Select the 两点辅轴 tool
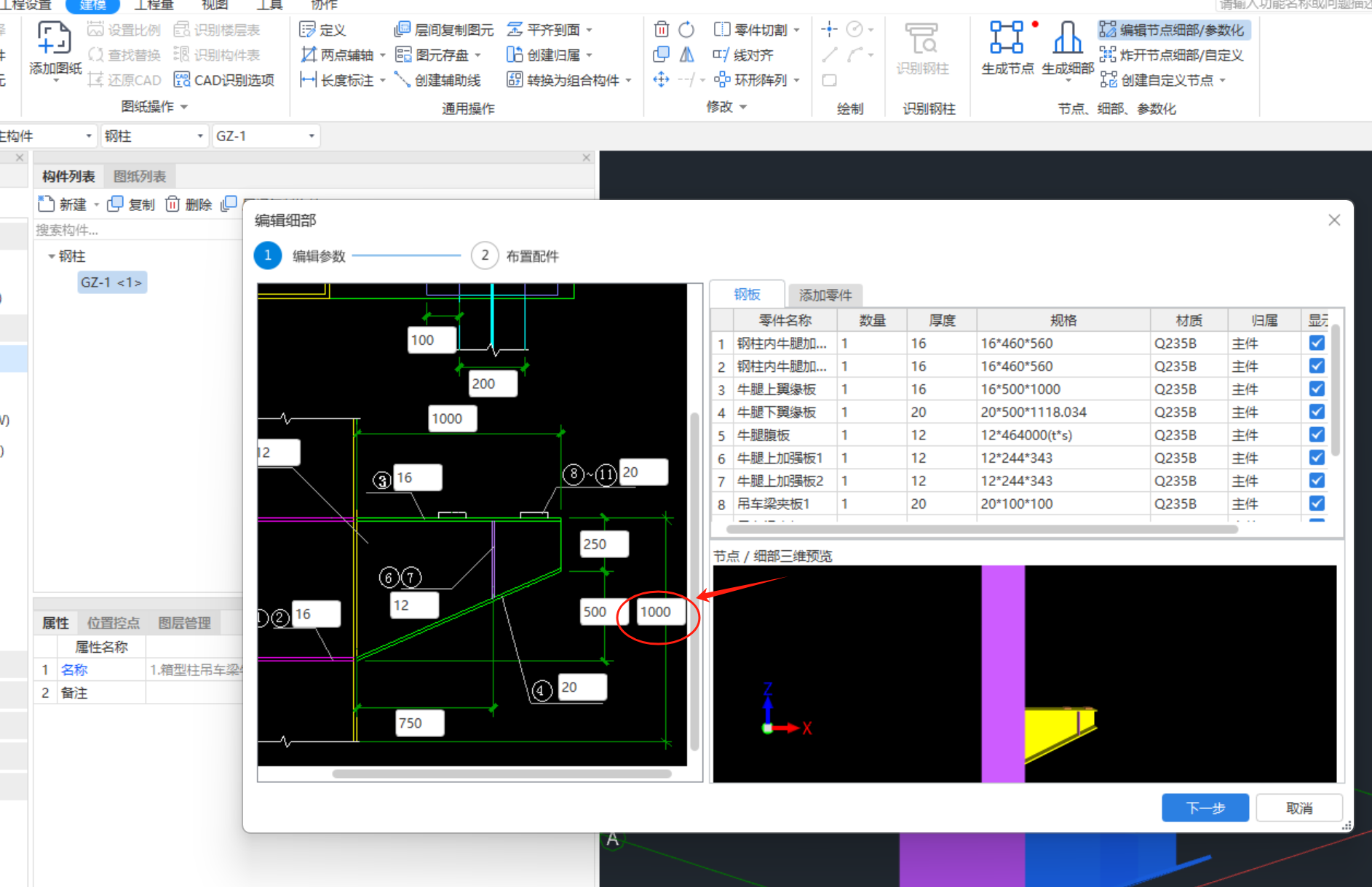This screenshot has width=1372, height=887. click(x=338, y=55)
